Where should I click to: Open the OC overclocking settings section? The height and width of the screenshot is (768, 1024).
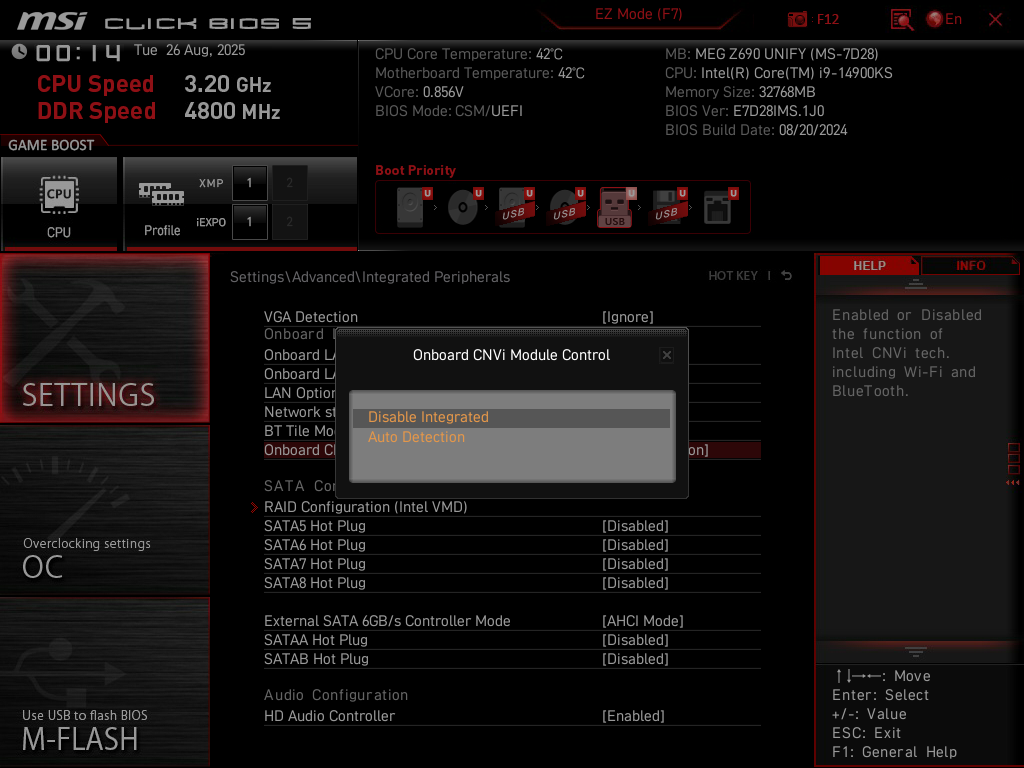click(x=104, y=511)
